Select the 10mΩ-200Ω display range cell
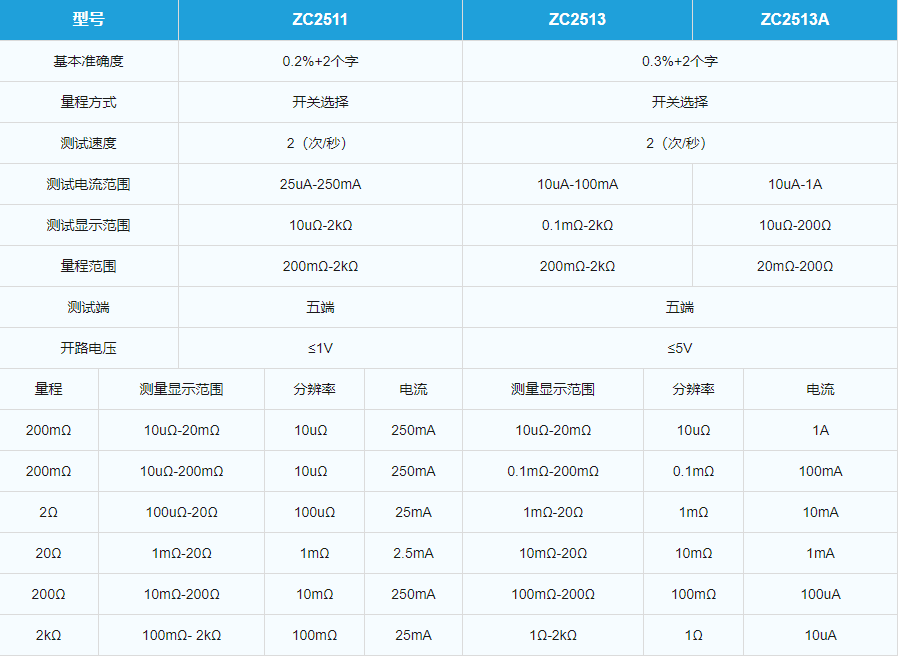Viewport: 898px width, 657px height. click(x=182, y=595)
